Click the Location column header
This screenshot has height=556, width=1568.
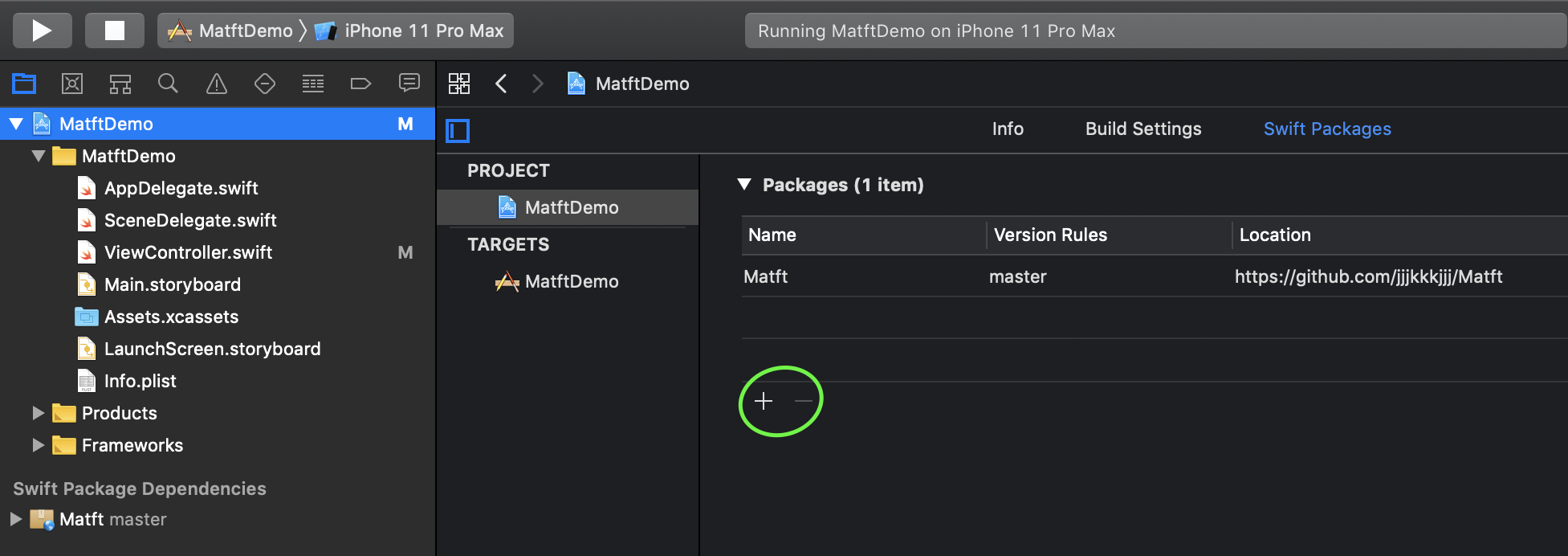(x=1399, y=235)
